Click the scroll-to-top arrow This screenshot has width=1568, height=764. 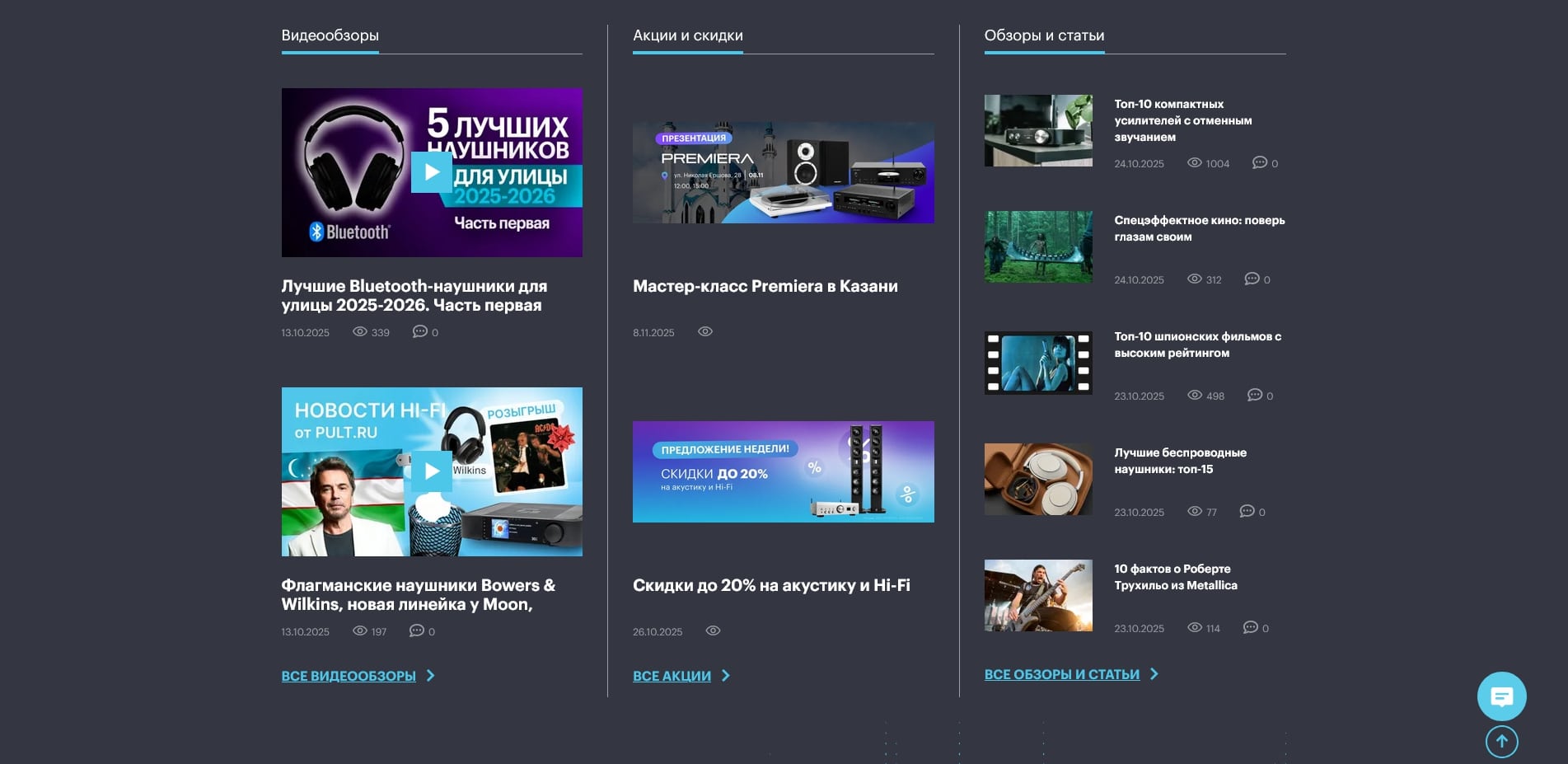1501,742
